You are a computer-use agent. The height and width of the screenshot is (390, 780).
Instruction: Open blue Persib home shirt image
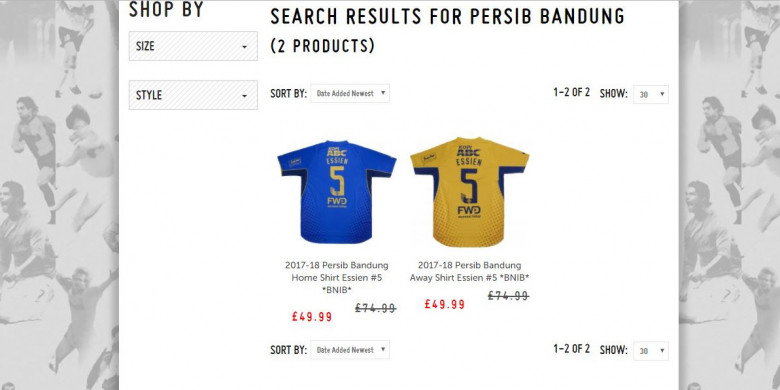click(337, 192)
